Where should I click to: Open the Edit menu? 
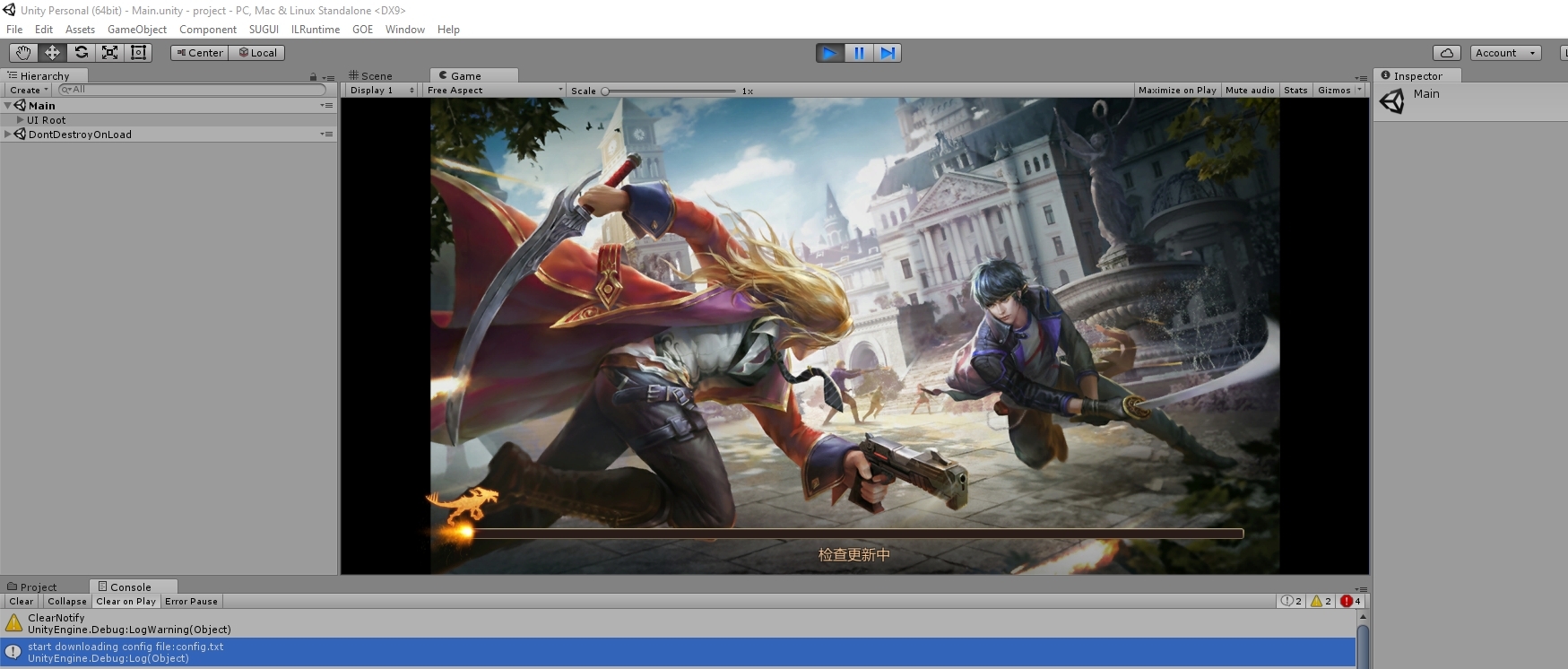click(43, 30)
